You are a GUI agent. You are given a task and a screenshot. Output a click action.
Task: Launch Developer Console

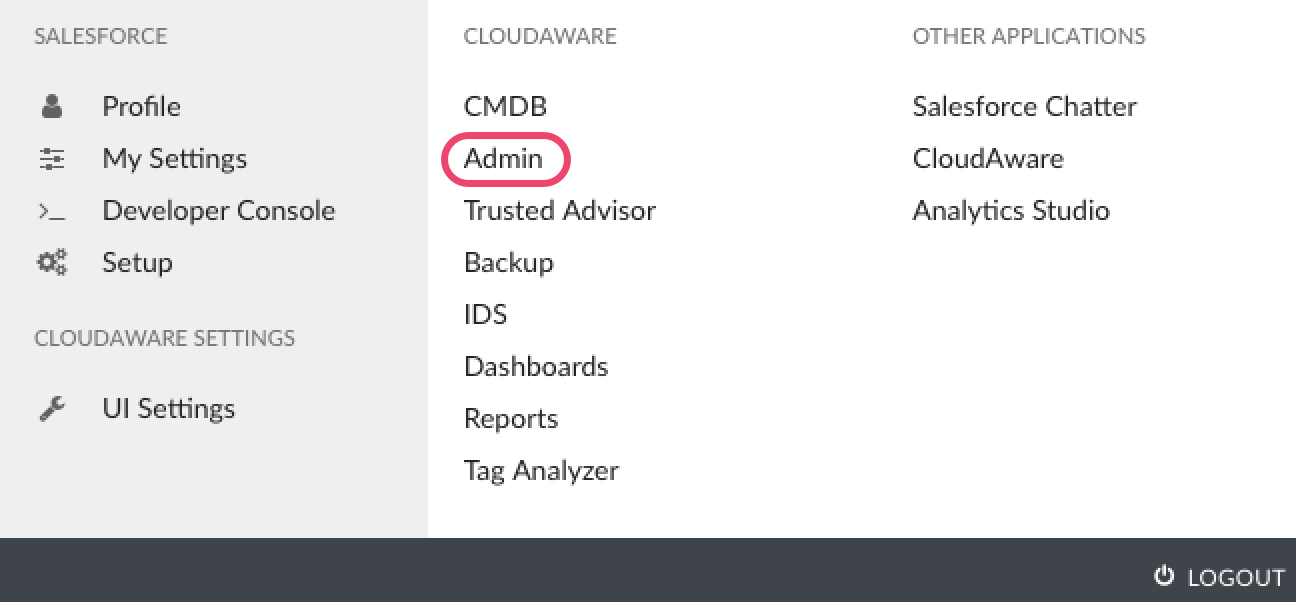point(219,211)
